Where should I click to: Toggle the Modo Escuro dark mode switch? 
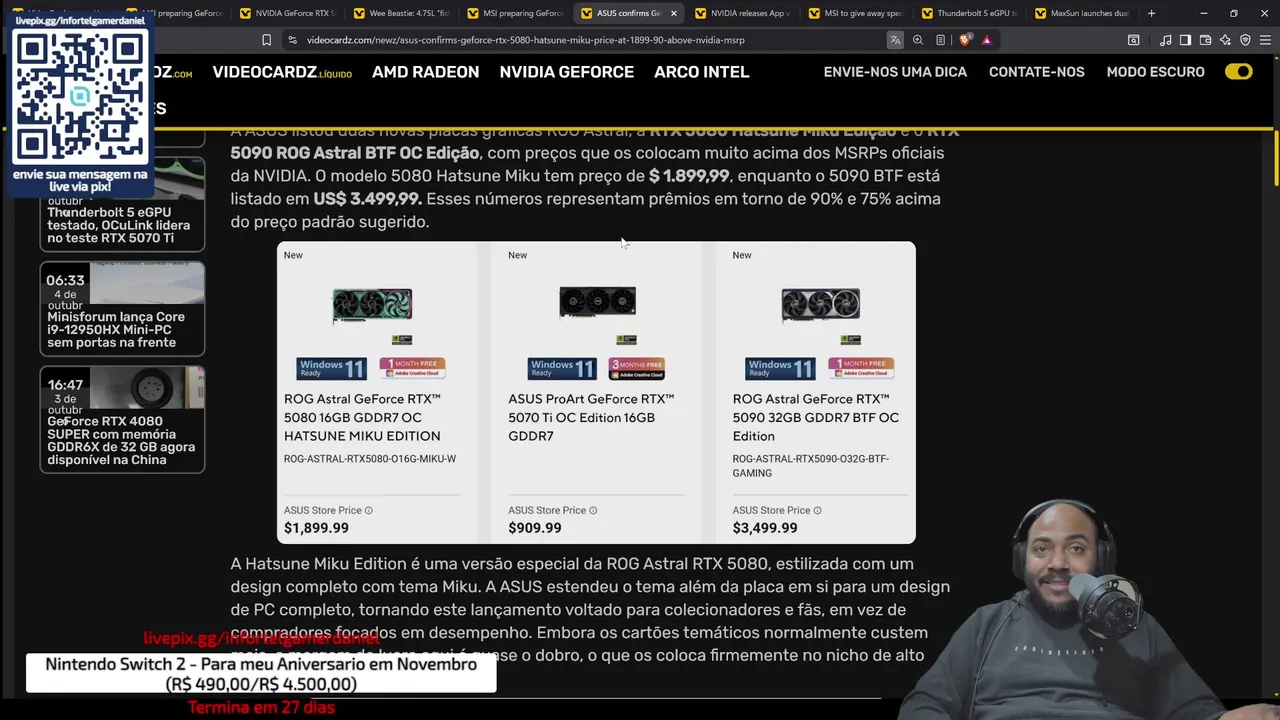point(1238,72)
